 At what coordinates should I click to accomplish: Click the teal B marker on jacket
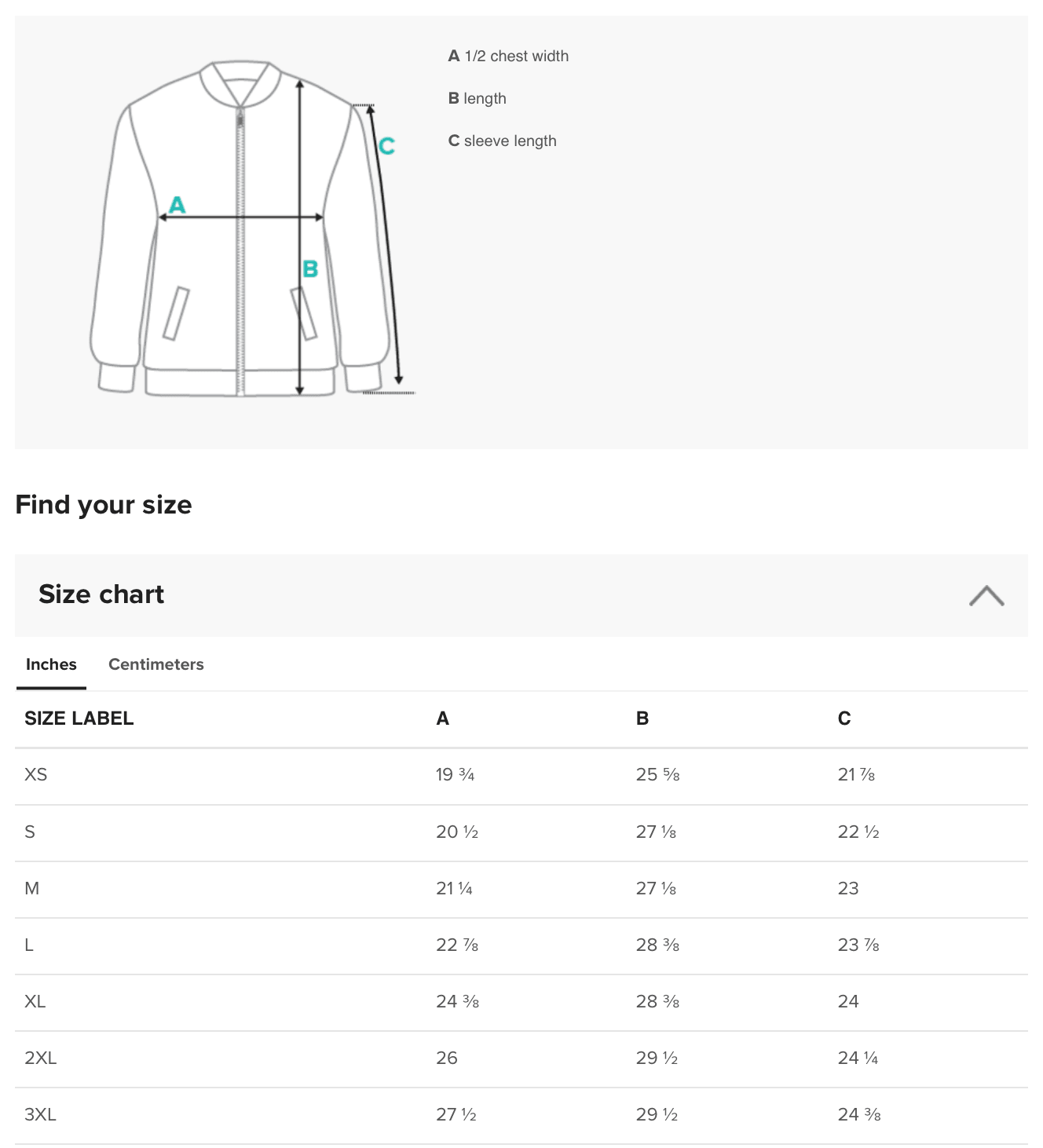click(x=310, y=269)
